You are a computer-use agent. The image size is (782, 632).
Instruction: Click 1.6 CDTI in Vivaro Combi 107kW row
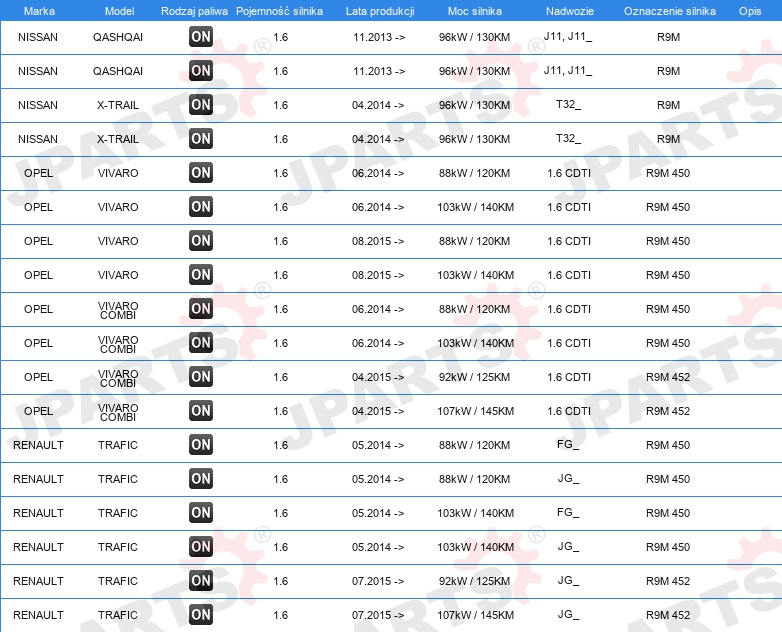[x=569, y=411]
